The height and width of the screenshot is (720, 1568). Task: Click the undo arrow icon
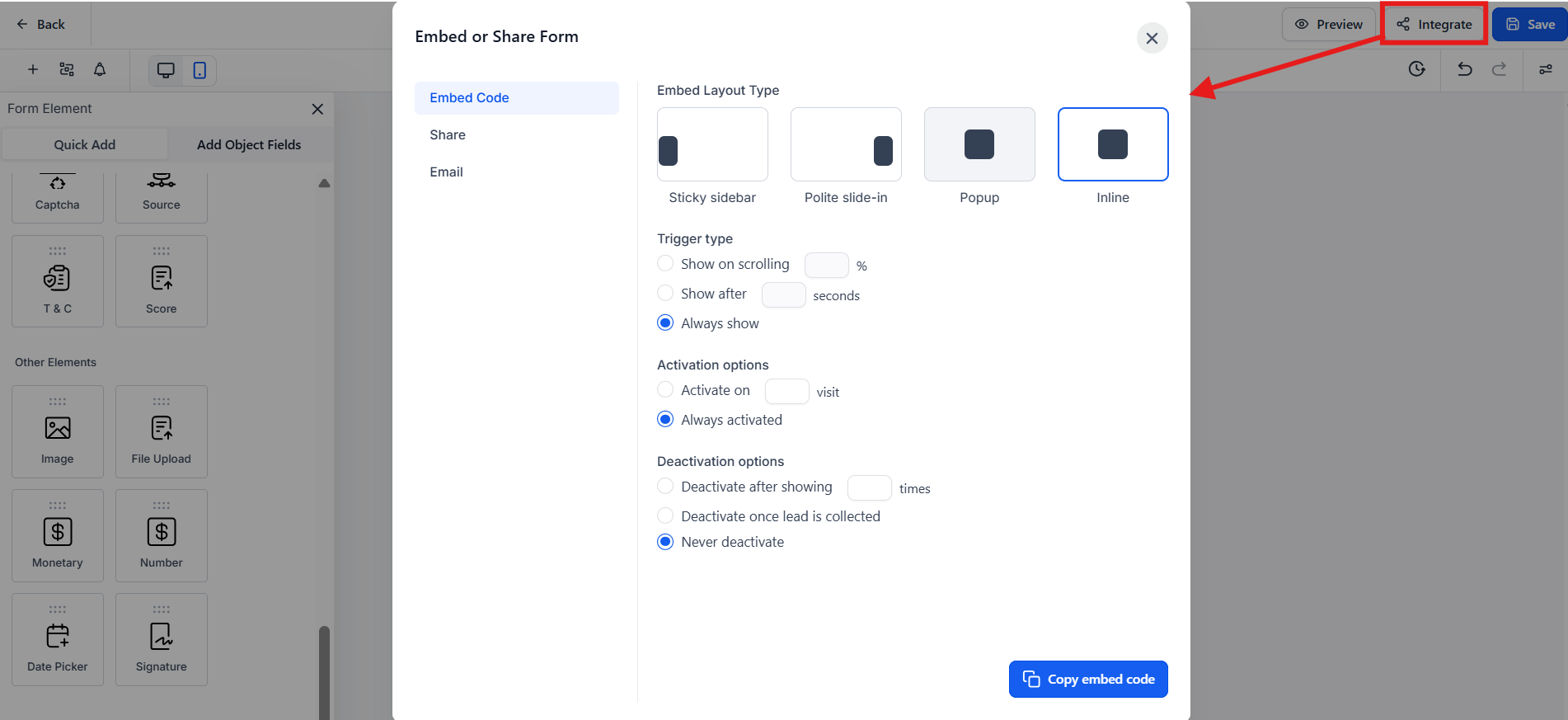[x=1464, y=69]
